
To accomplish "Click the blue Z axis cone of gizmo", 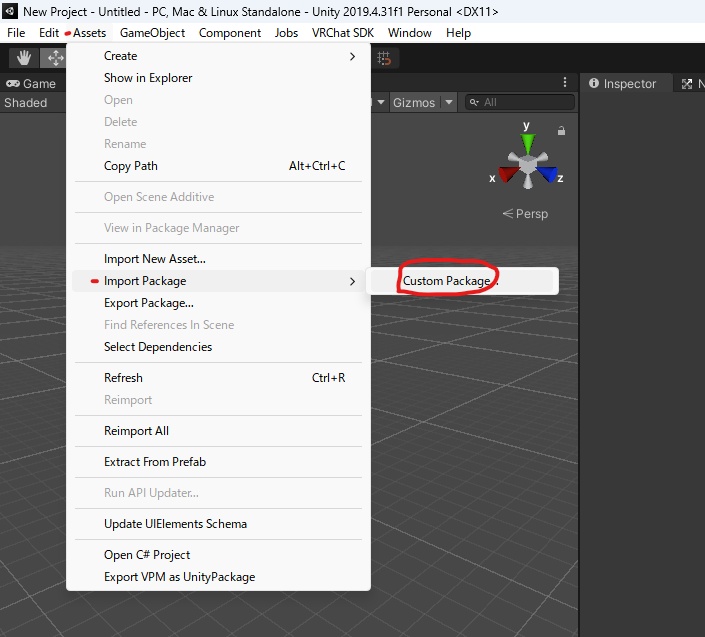I will coord(548,174).
